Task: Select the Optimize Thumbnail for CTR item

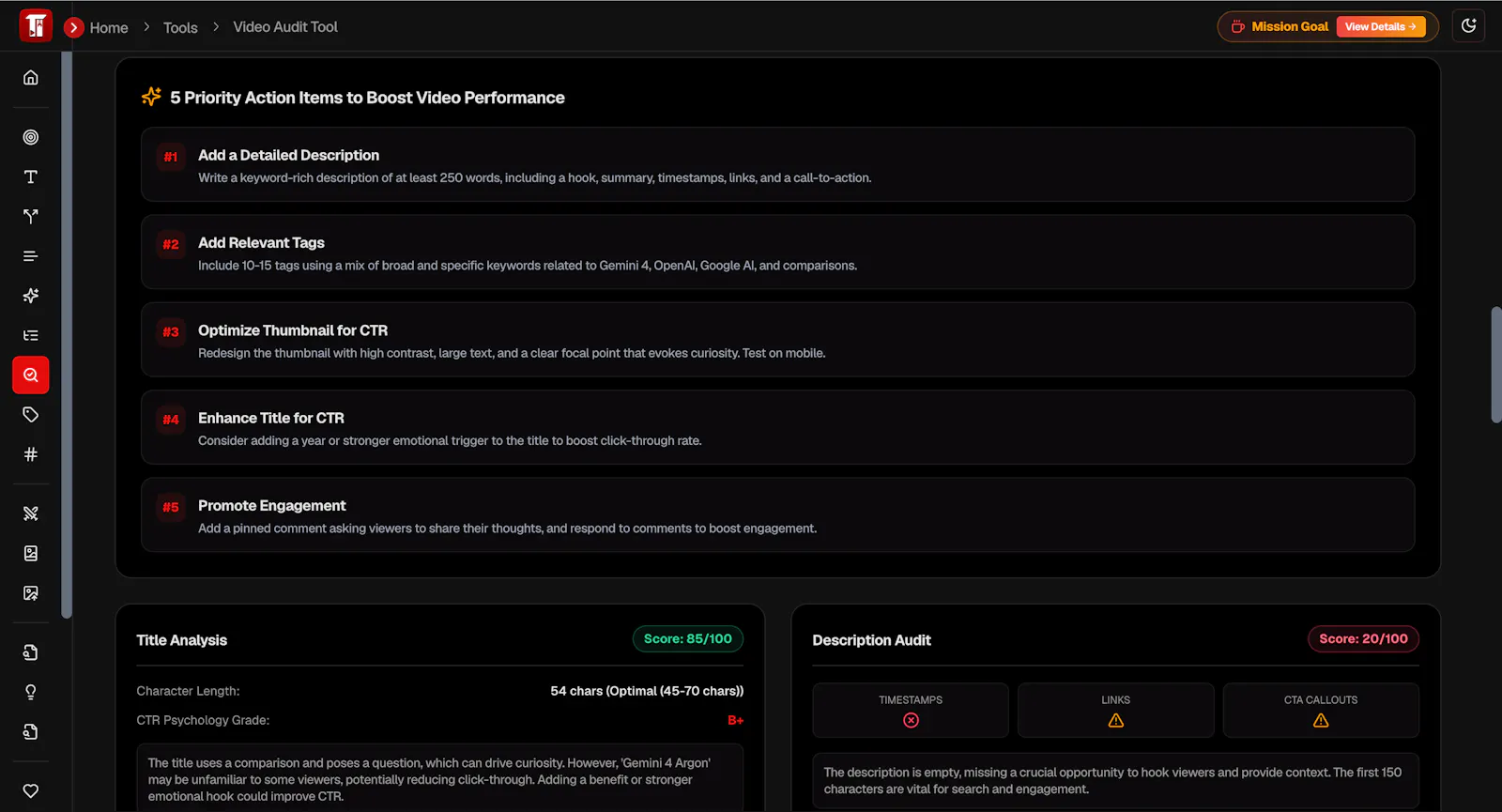Action: [777, 340]
